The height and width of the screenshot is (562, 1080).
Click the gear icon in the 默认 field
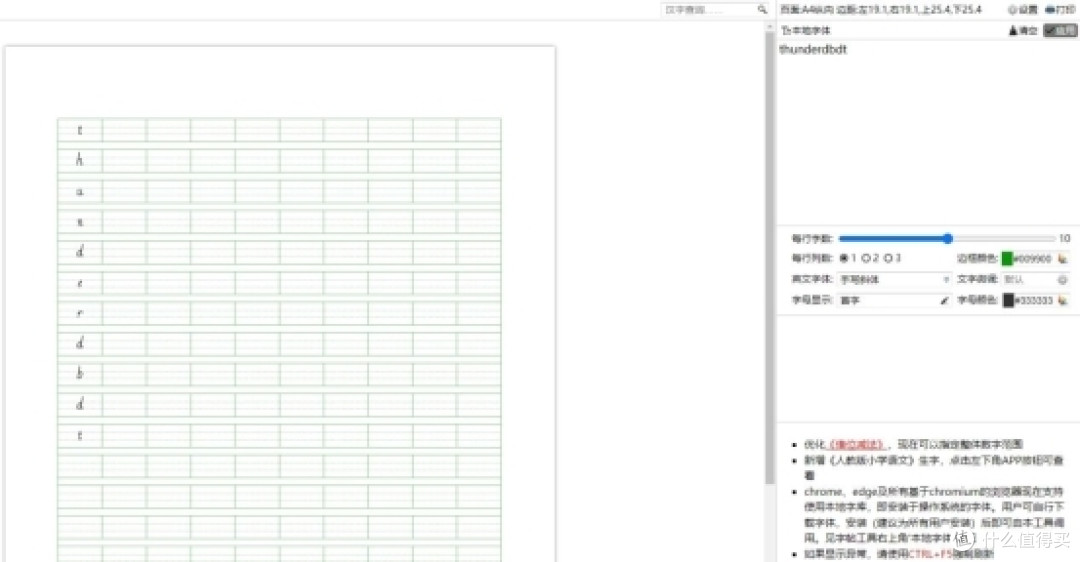(1062, 280)
